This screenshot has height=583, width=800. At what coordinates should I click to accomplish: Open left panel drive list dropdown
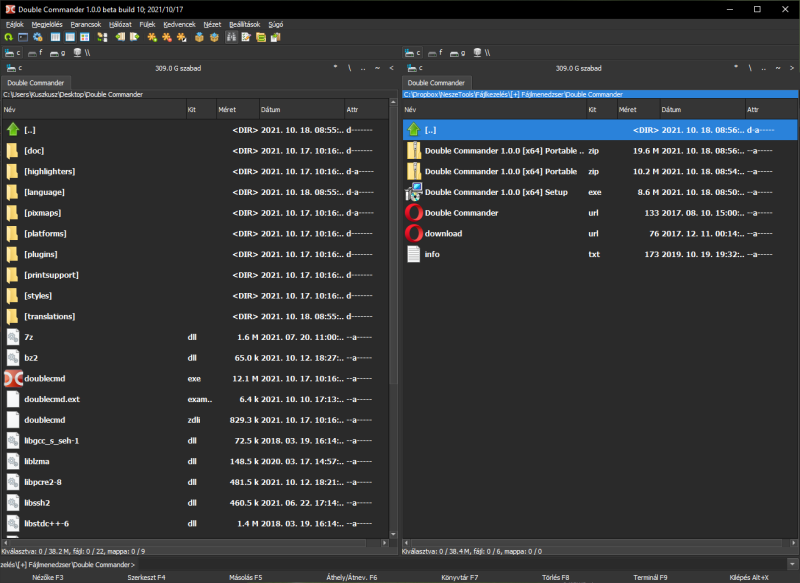point(14,68)
